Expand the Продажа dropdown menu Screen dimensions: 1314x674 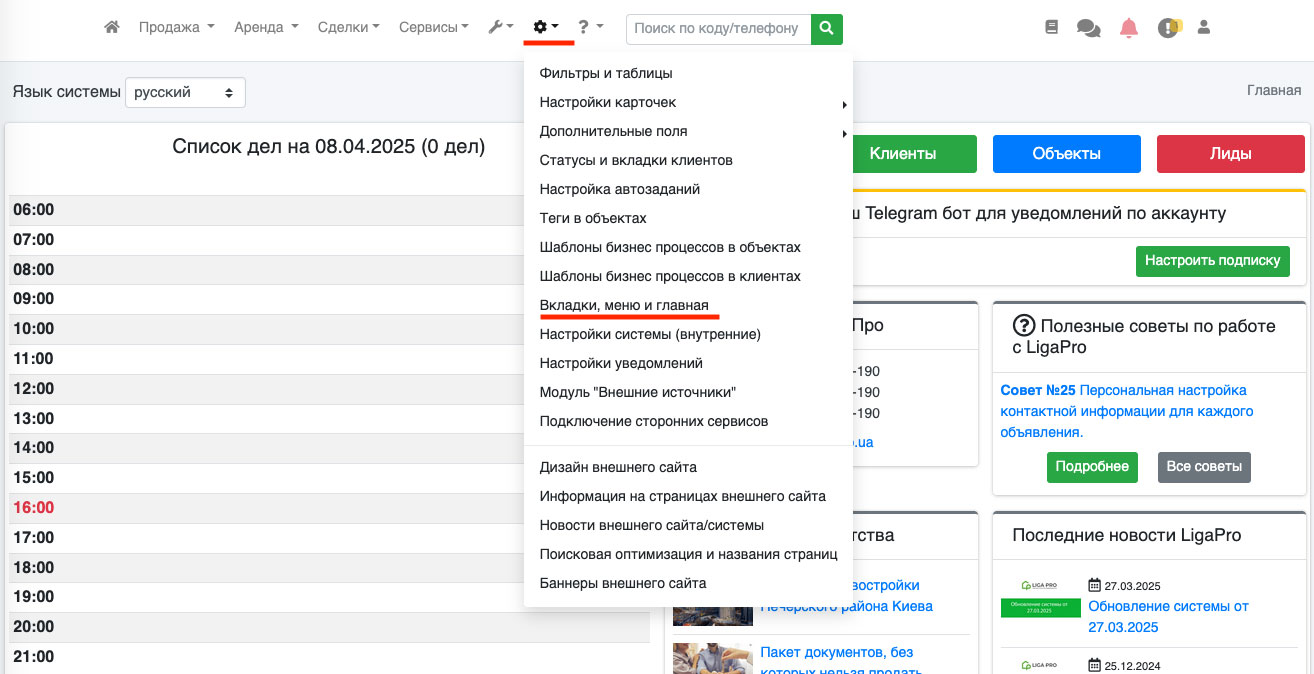click(x=176, y=28)
